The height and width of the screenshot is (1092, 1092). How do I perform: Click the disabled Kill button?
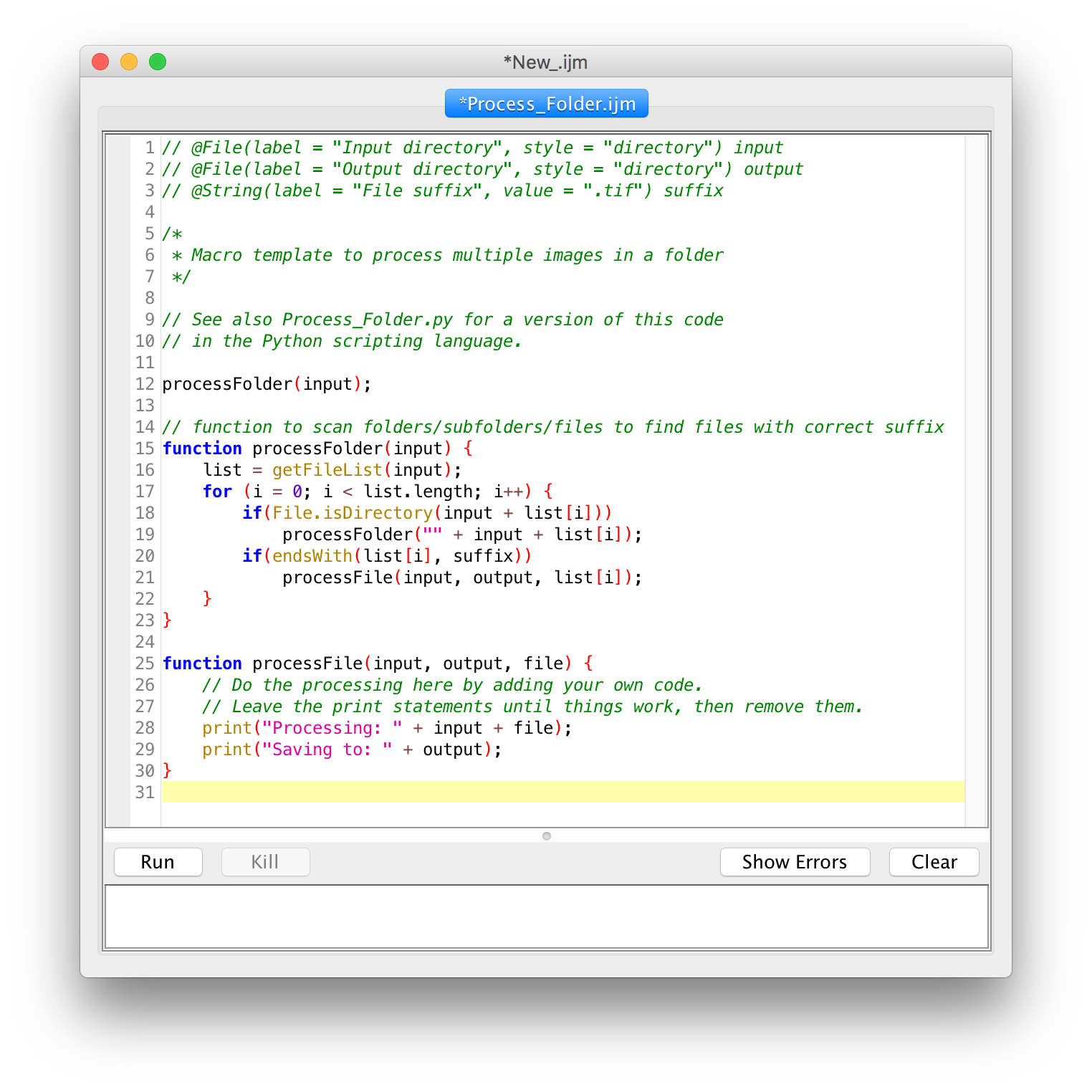tap(265, 862)
